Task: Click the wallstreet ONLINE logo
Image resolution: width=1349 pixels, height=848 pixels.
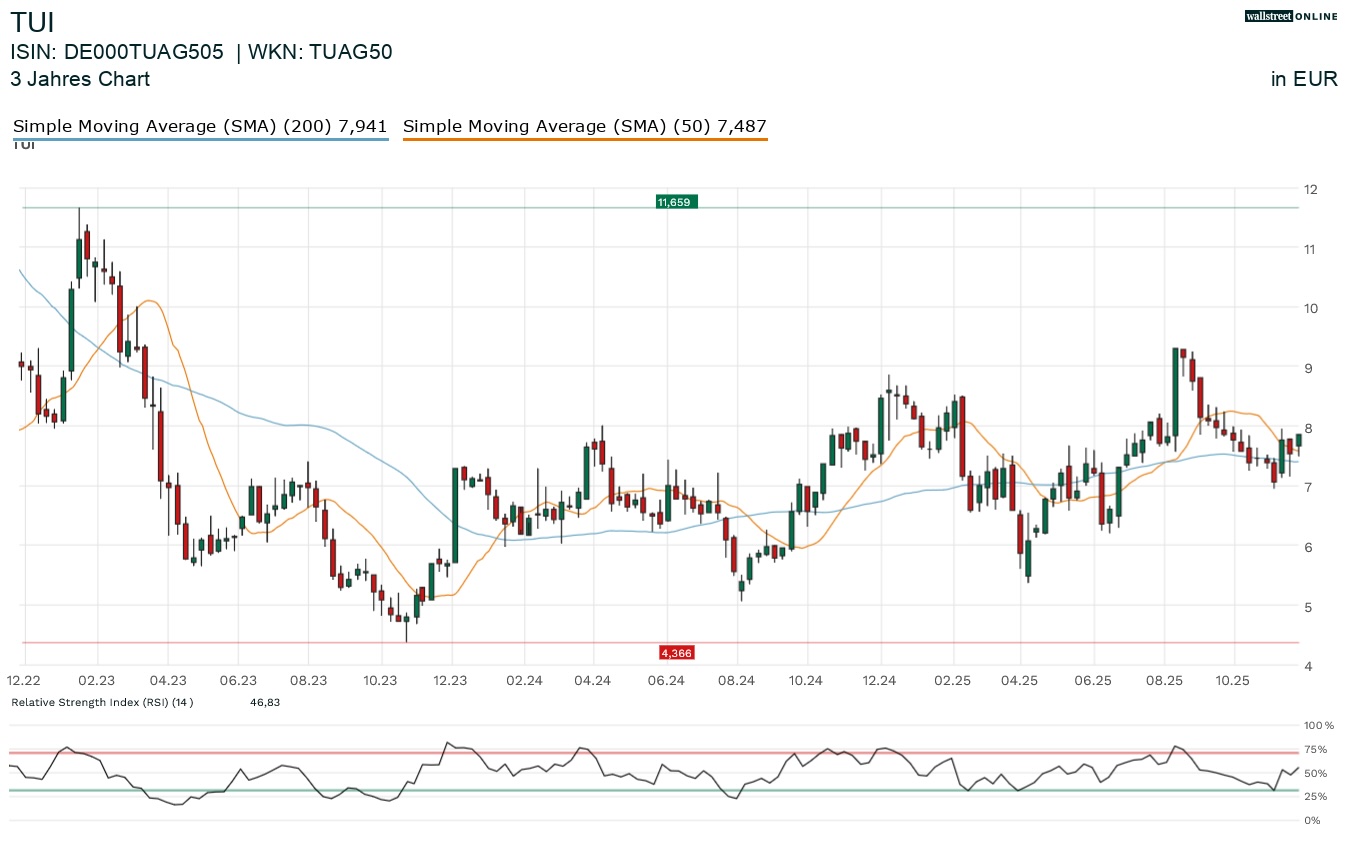Action: (x=1291, y=16)
